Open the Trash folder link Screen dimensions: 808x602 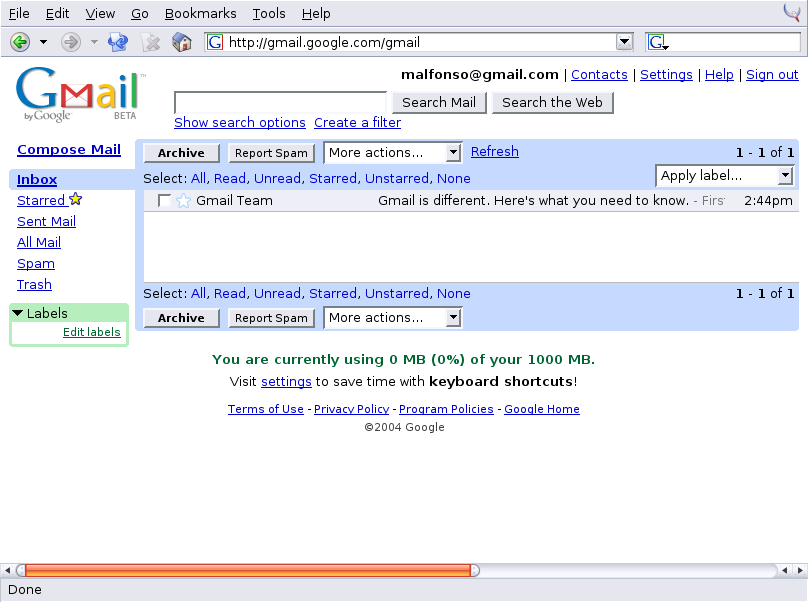[35, 285]
